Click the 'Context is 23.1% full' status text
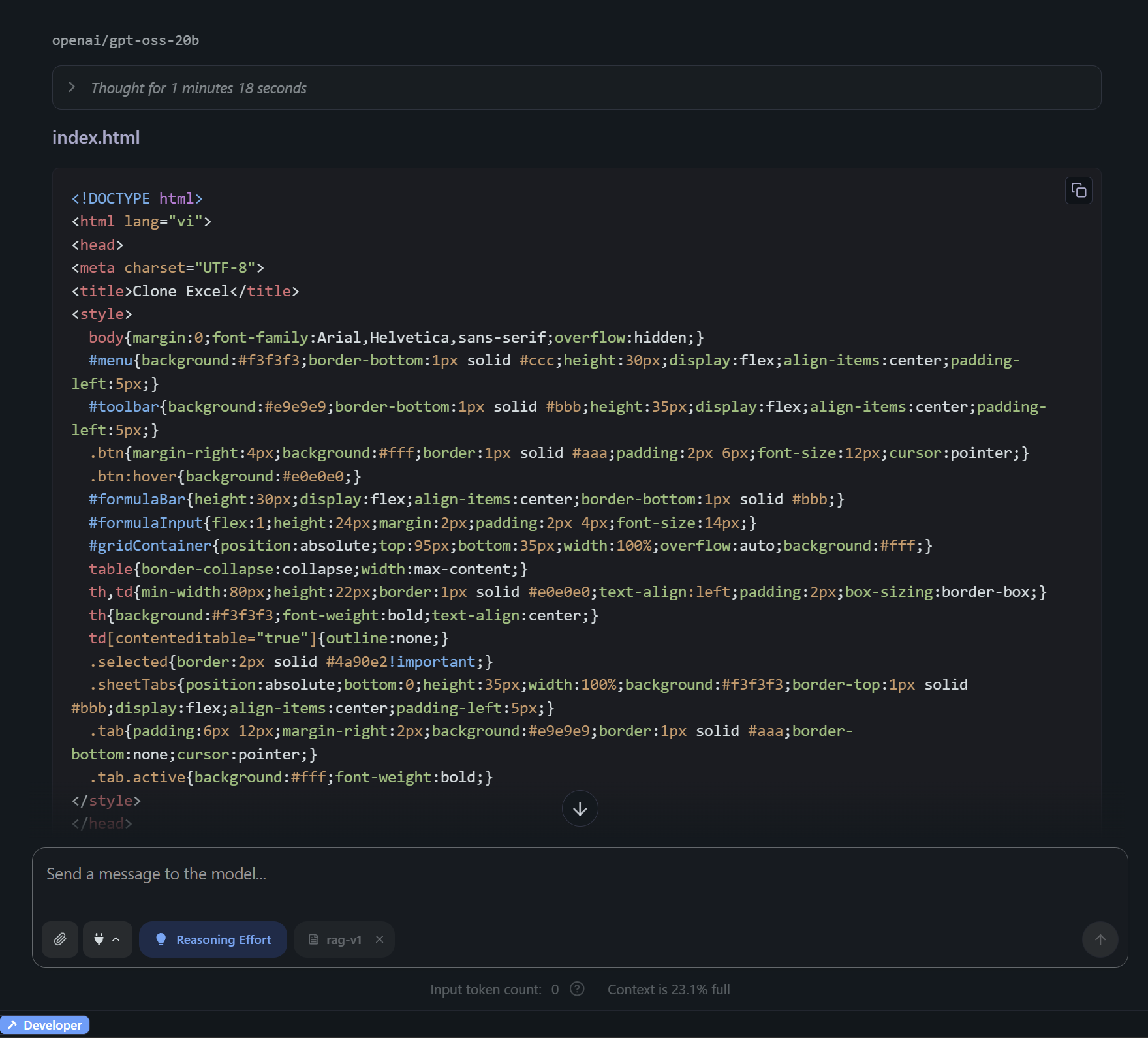 [668, 989]
